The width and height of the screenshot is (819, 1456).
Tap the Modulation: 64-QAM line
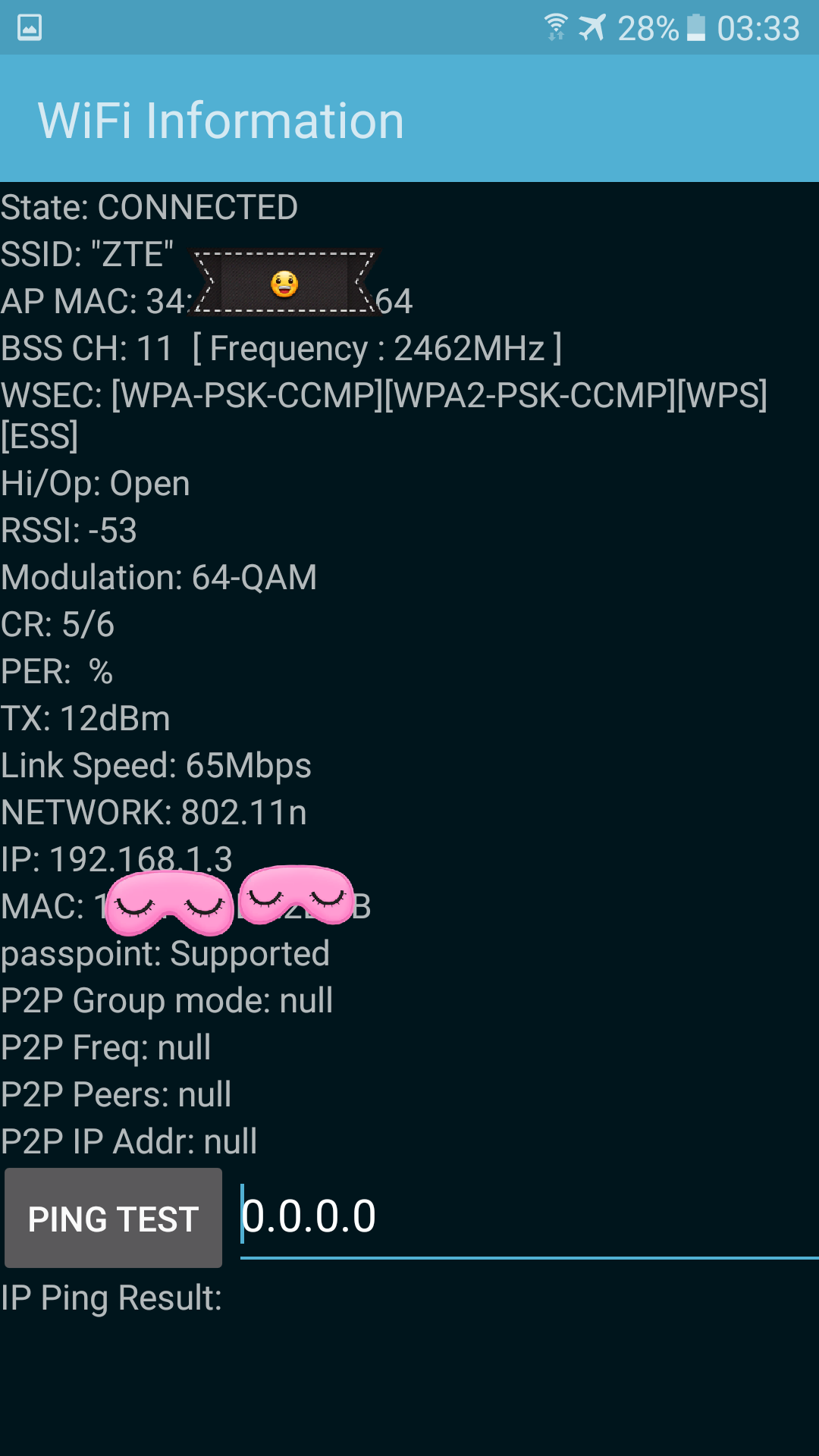(158, 578)
